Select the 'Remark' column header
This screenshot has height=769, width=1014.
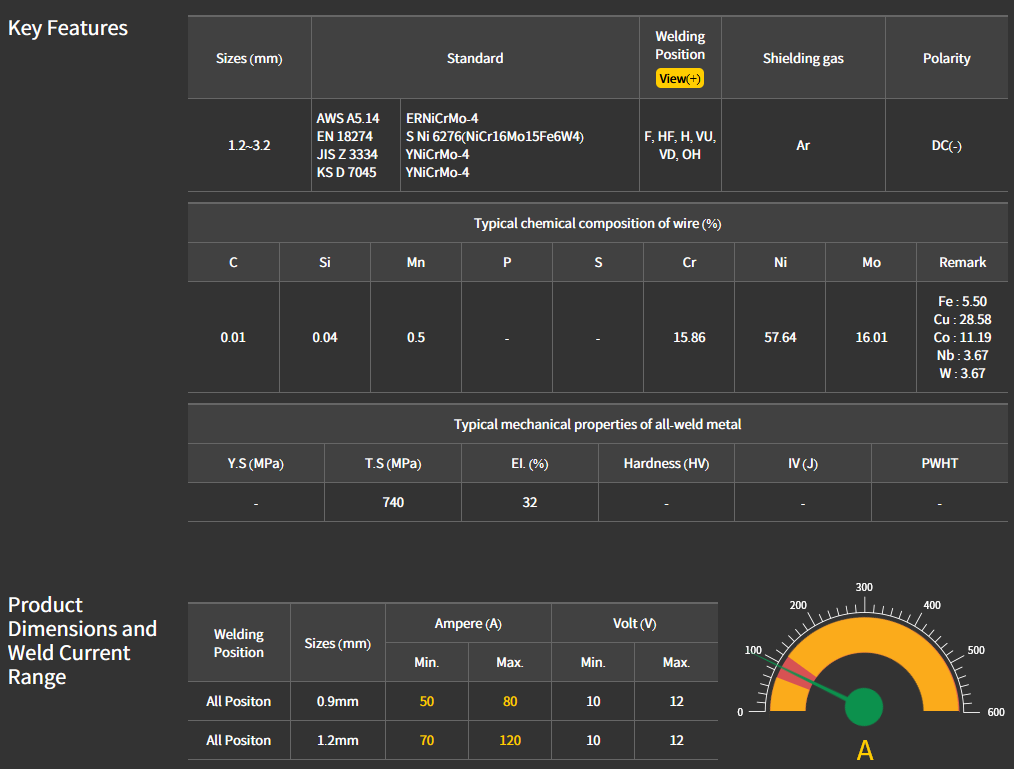[x=962, y=262]
